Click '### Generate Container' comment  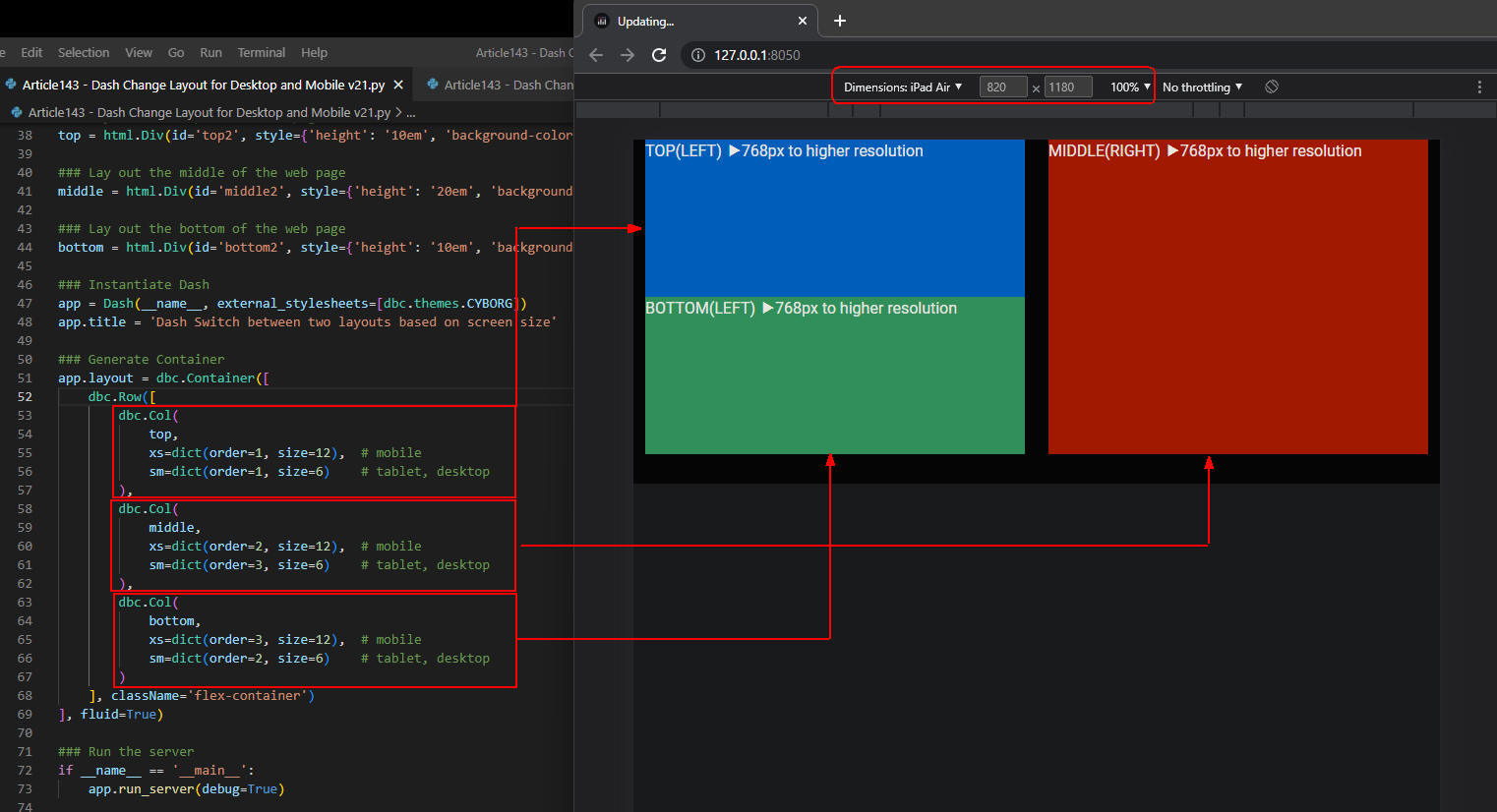pos(141,359)
